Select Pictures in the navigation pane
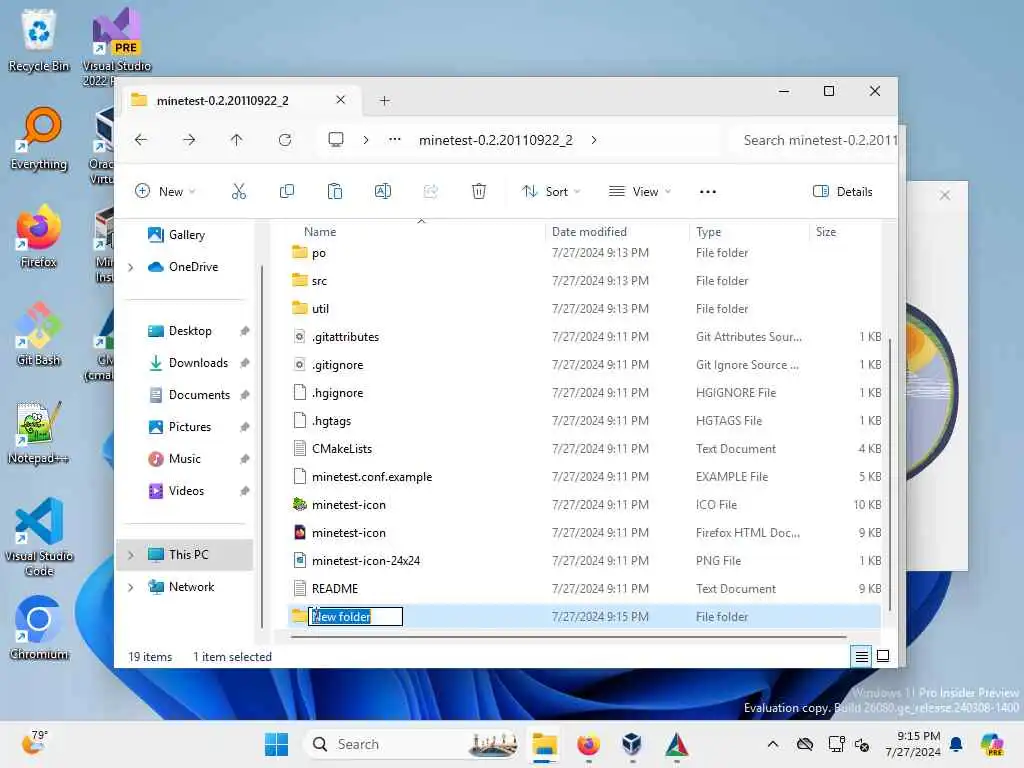This screenshot has width=1024, height=768. (x=189, y=427)
